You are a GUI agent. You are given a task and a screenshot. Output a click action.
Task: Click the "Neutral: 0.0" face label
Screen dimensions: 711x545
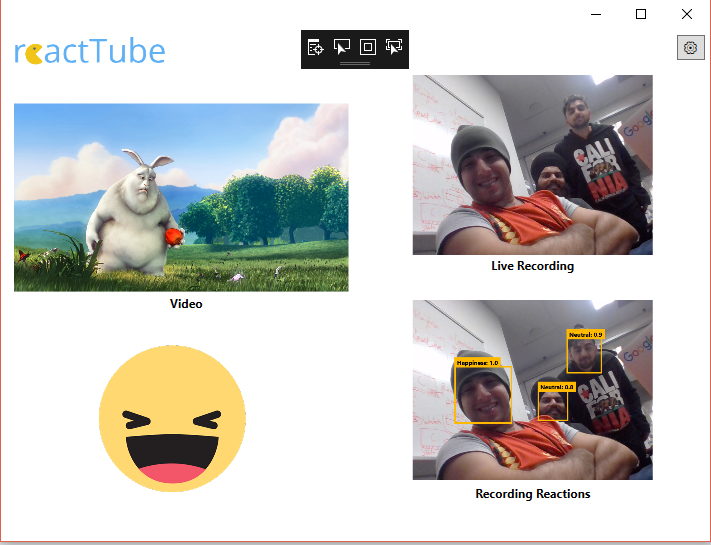[x=557, y=387]
